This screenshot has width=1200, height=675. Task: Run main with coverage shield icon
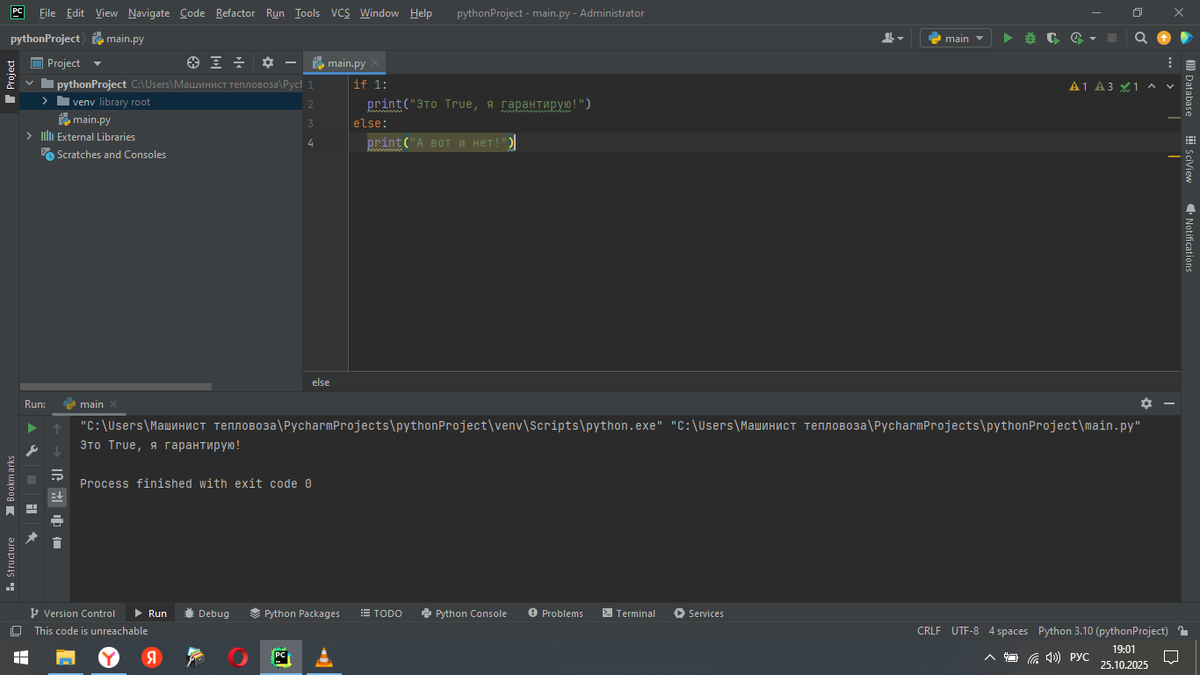tap(1053, 38)
